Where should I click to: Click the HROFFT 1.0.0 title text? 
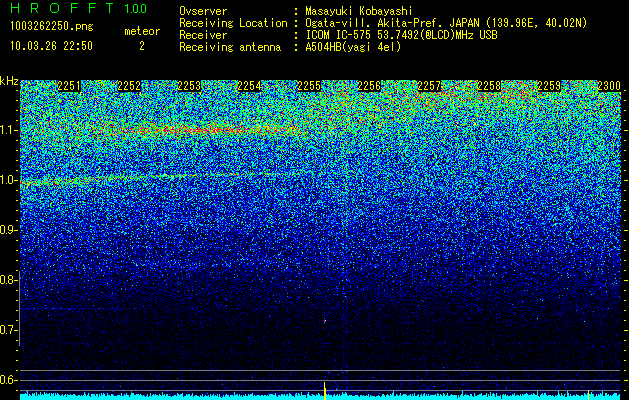78,8
